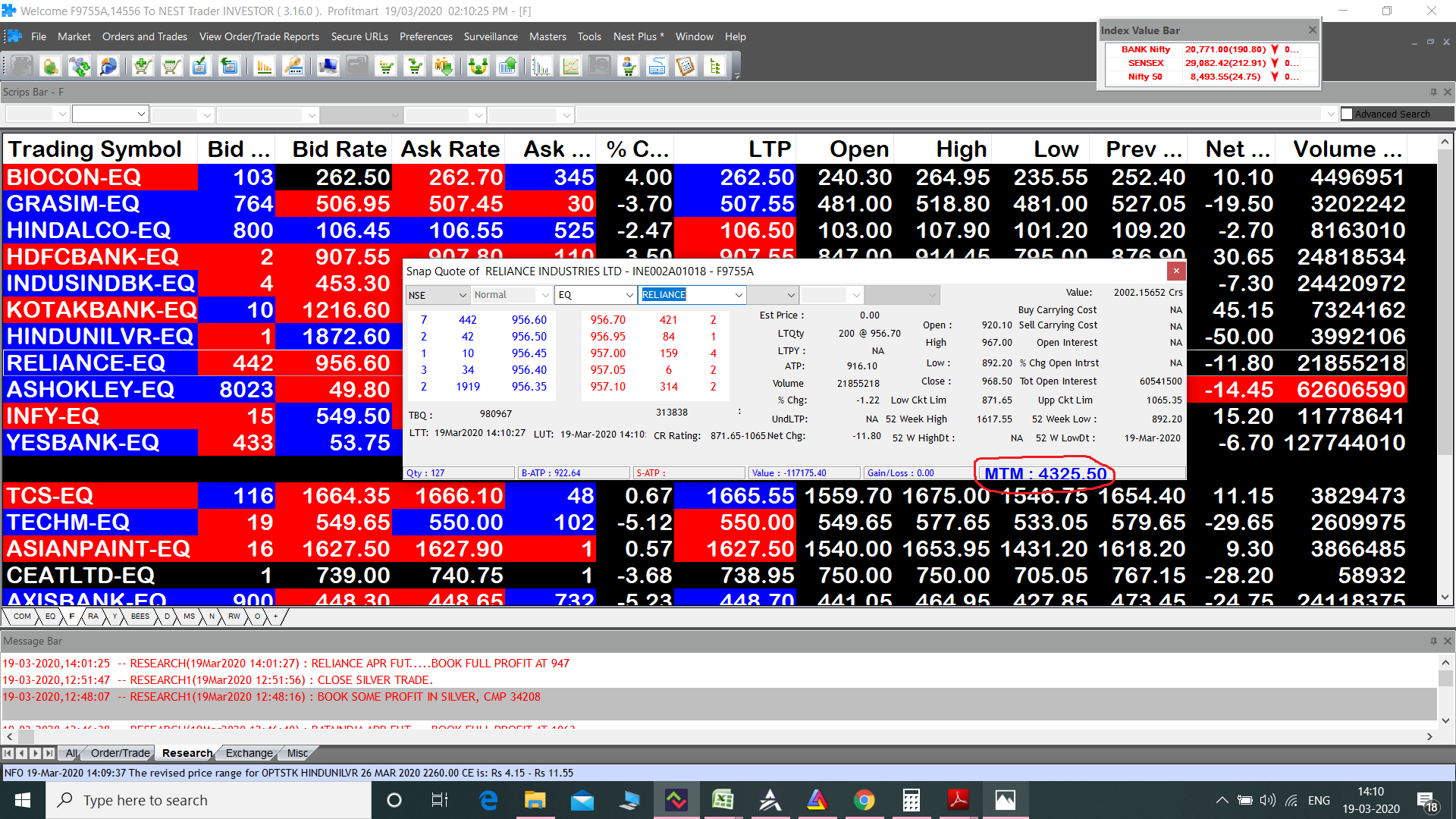The height and width of the screenshot is (819, 1456).
Task: Expand the Normal order type dropdown
Action: 544,295
